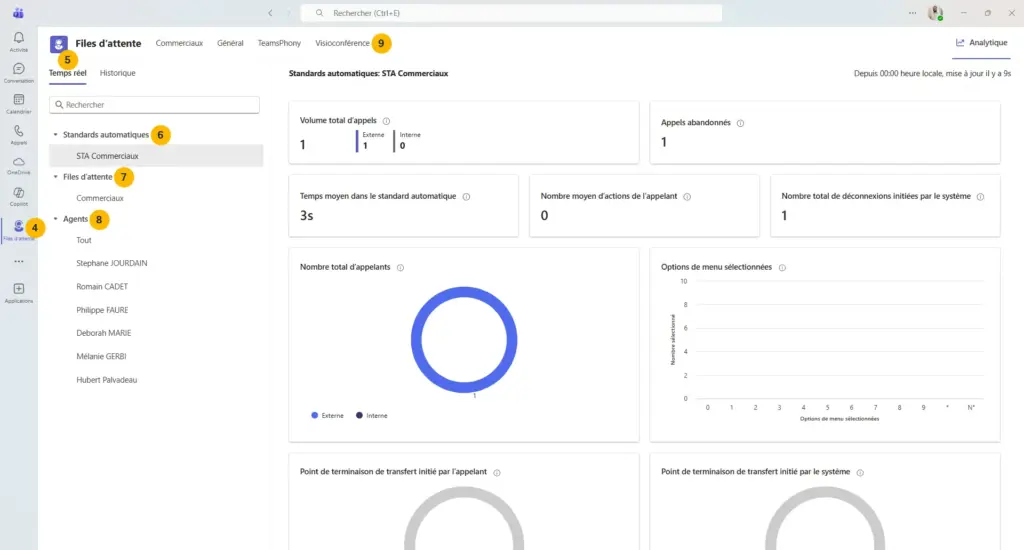Select the Files d'attente sidebar icon
The height and width of the screenshot is (550, 1024).
coord(18,226)
